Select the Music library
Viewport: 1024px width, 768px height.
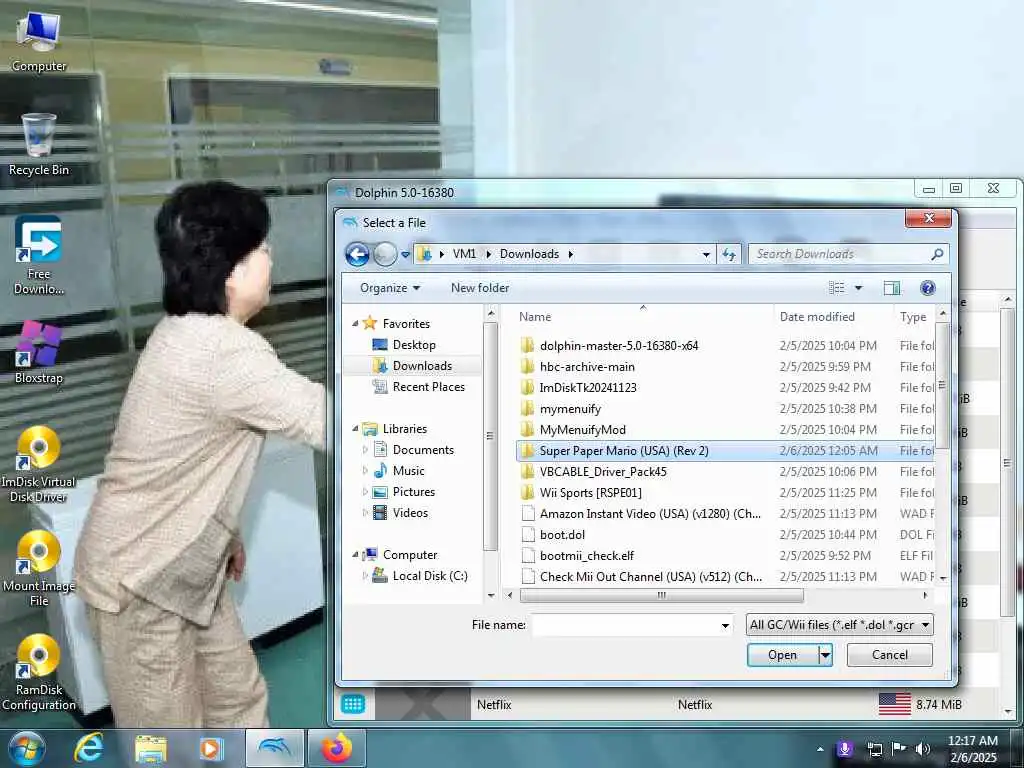pyautogui.click(x=408, y=471)
